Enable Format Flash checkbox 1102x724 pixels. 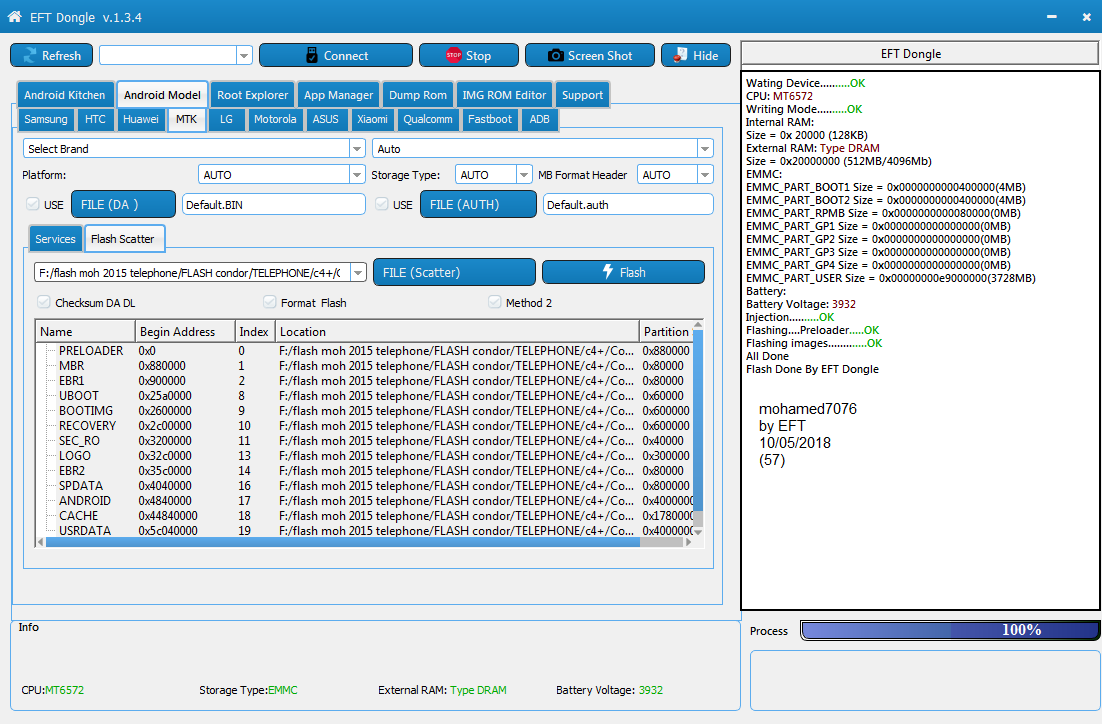pos(269,302)
